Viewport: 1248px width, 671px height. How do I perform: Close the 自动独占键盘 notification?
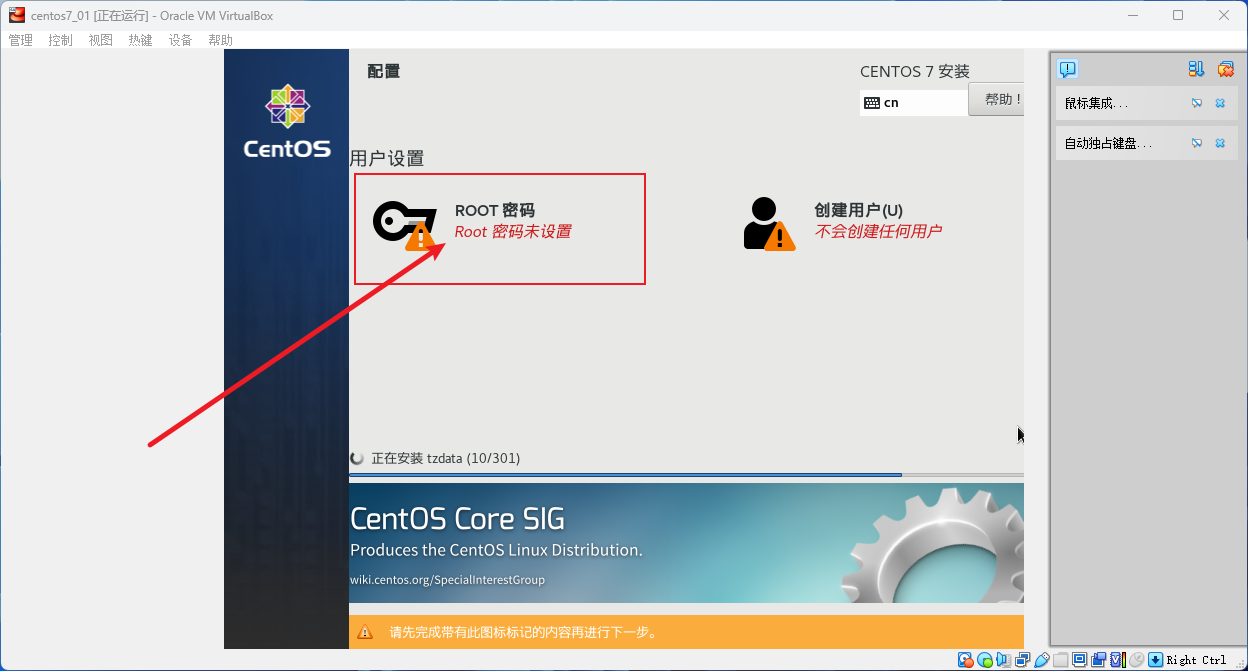[x=1220, y=143]
